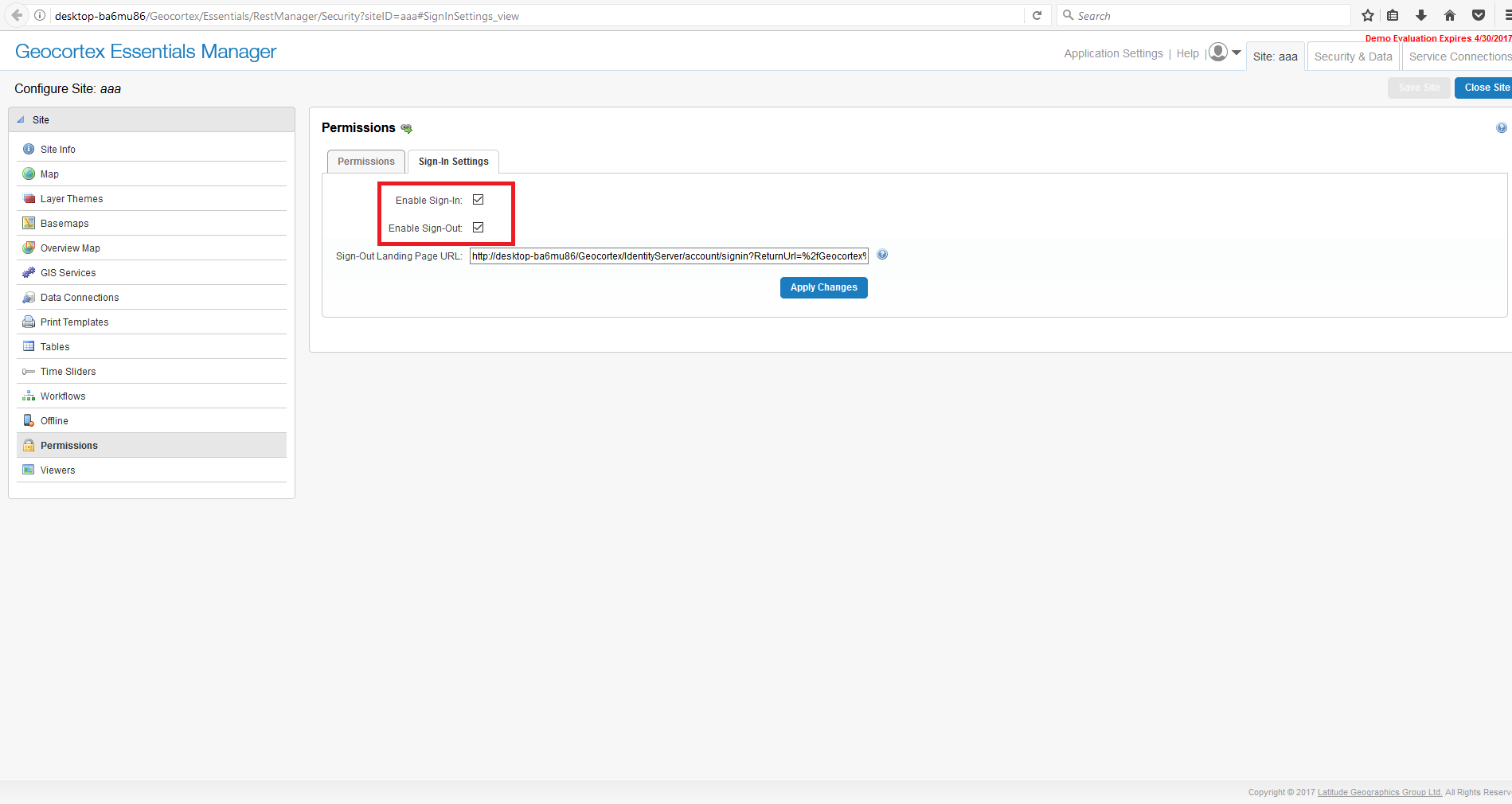Select Print Templates in the sidebar
1512x804 pixels.
click(151, 322)
